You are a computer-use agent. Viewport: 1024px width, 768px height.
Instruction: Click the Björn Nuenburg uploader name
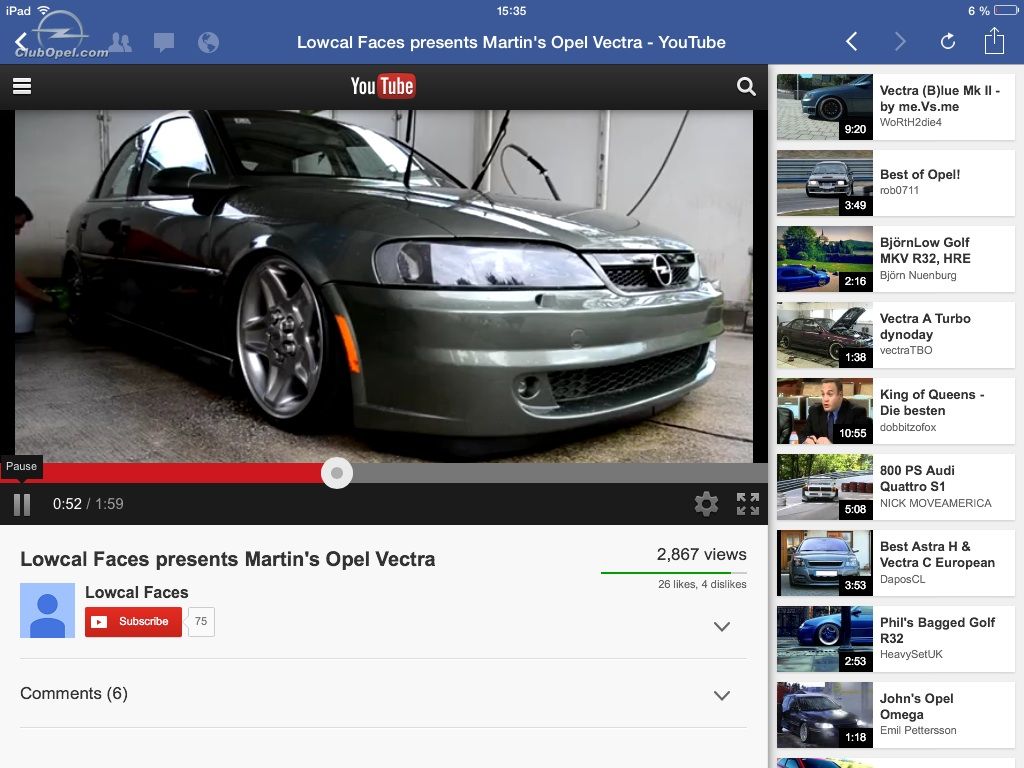[918, 276]
